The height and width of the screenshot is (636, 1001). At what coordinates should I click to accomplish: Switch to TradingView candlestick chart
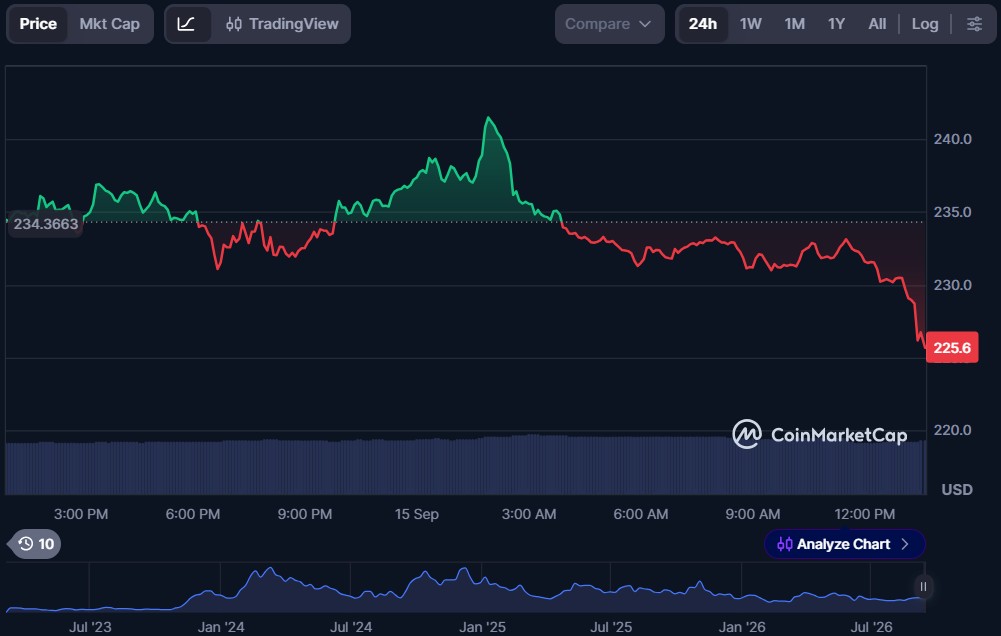click(x=282, y=24)
